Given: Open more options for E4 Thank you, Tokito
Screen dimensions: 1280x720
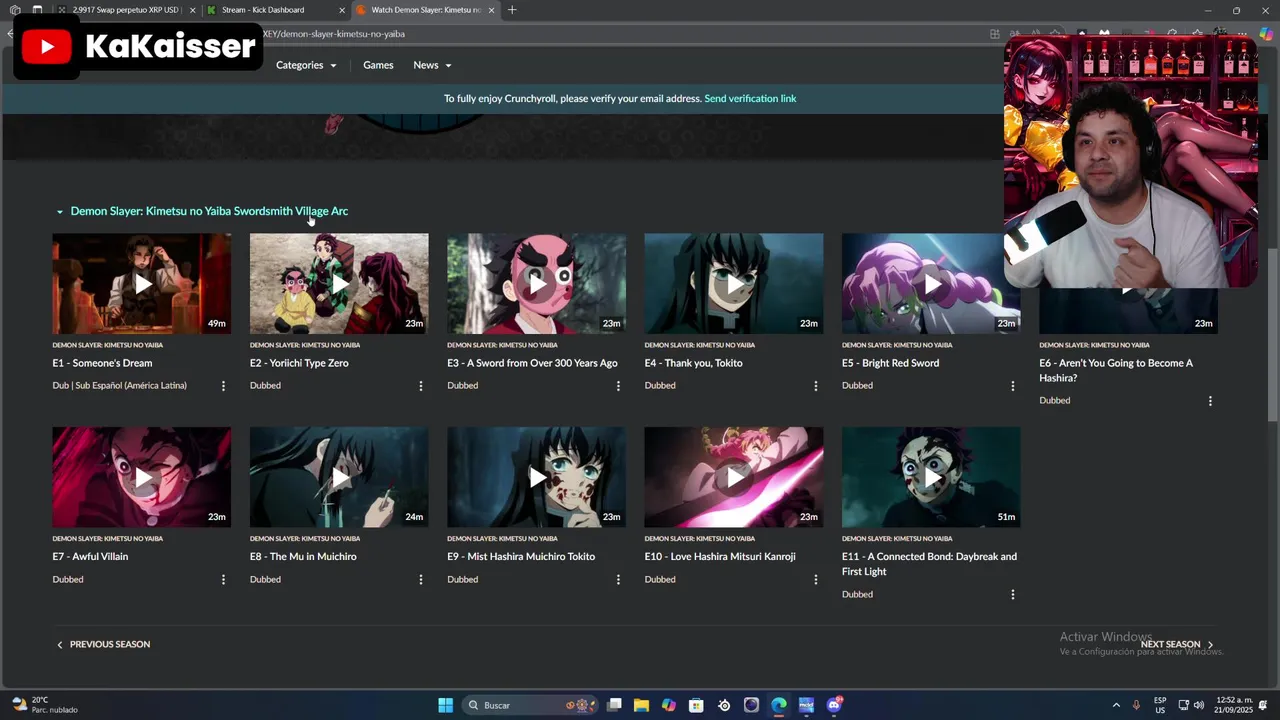Looking at the screenshot, I should click(815, 386).
